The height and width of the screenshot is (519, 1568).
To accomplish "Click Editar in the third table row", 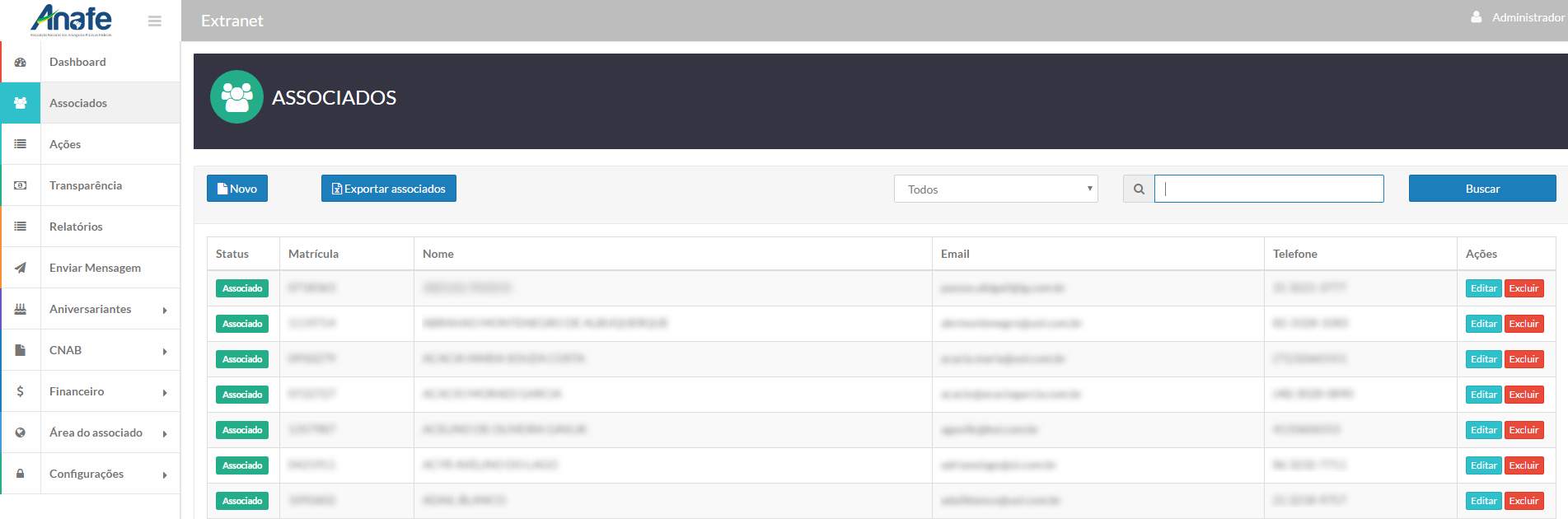I will click(1484, 359).
